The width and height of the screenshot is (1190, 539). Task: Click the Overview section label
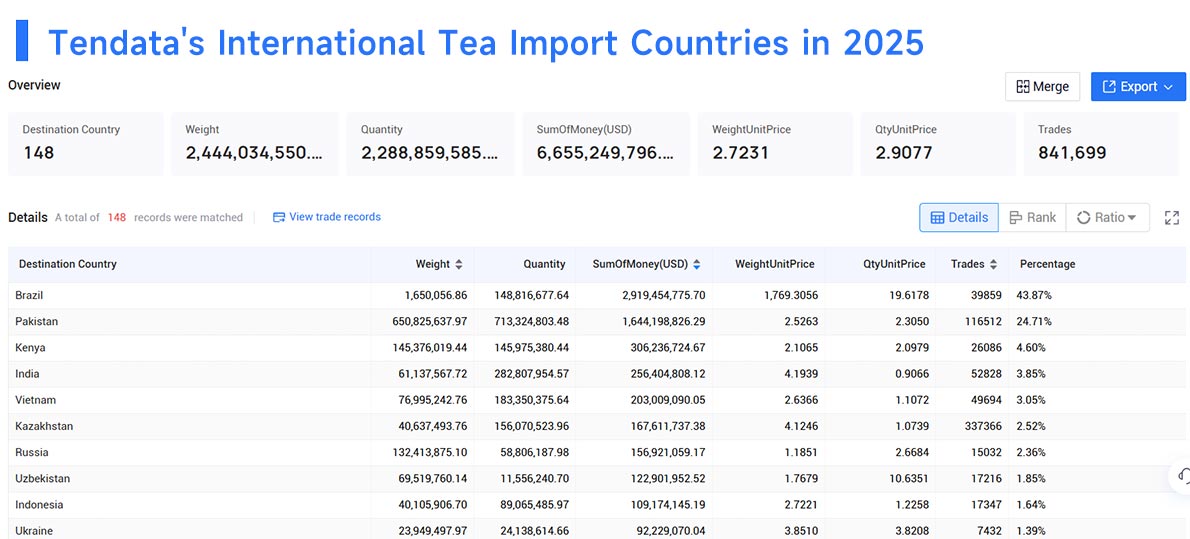(x=34, y=85)
